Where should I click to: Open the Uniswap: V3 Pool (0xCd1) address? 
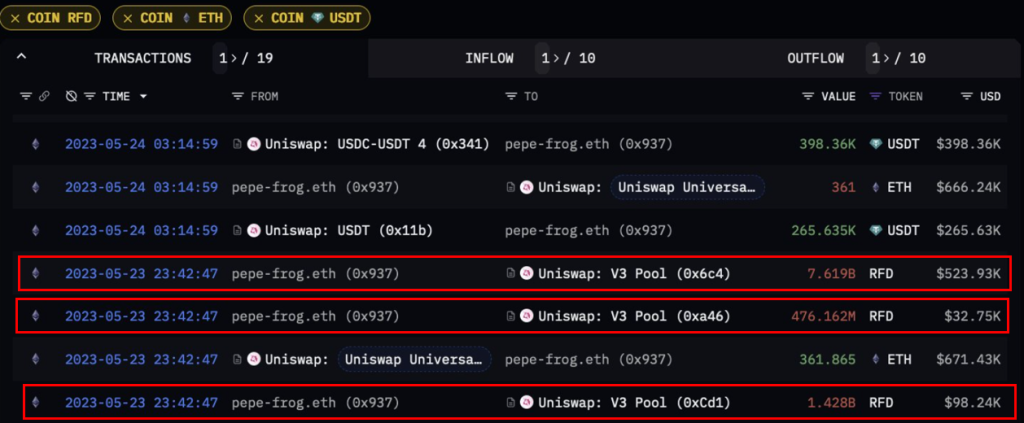(x=634, y=403)
